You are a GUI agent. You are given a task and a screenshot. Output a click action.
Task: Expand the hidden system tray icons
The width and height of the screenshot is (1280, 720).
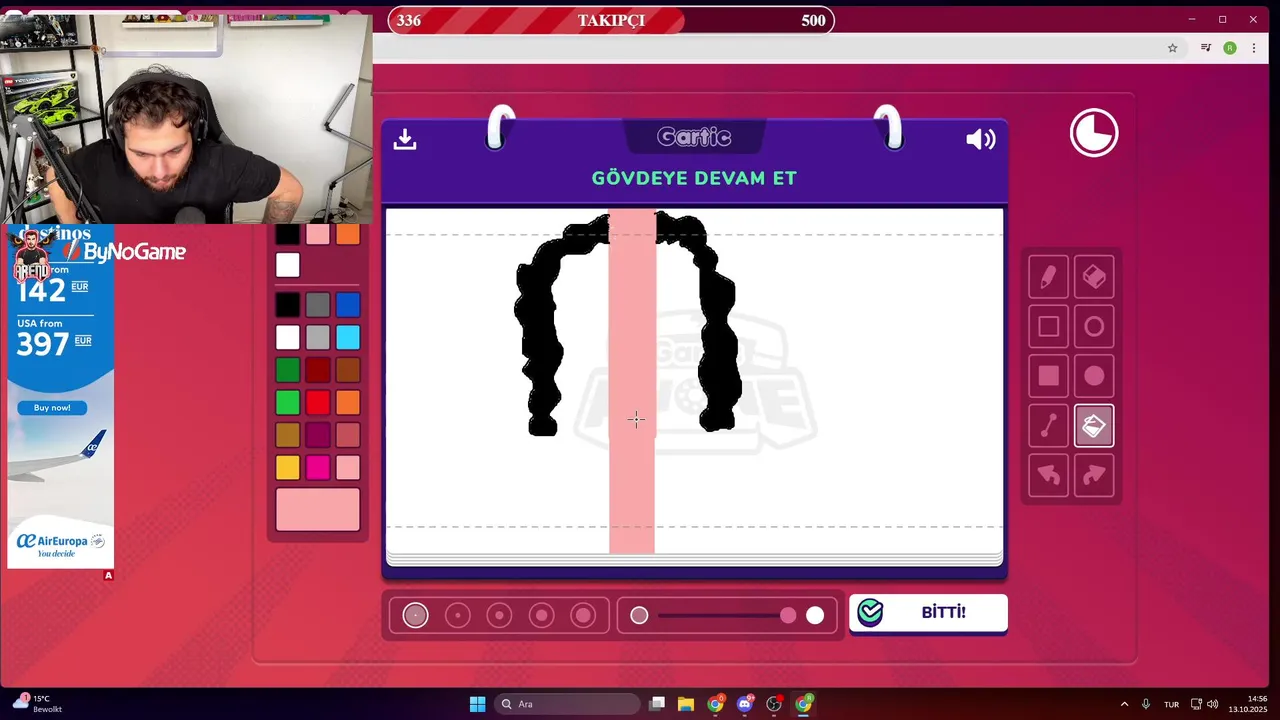(x=1124, y=704)
